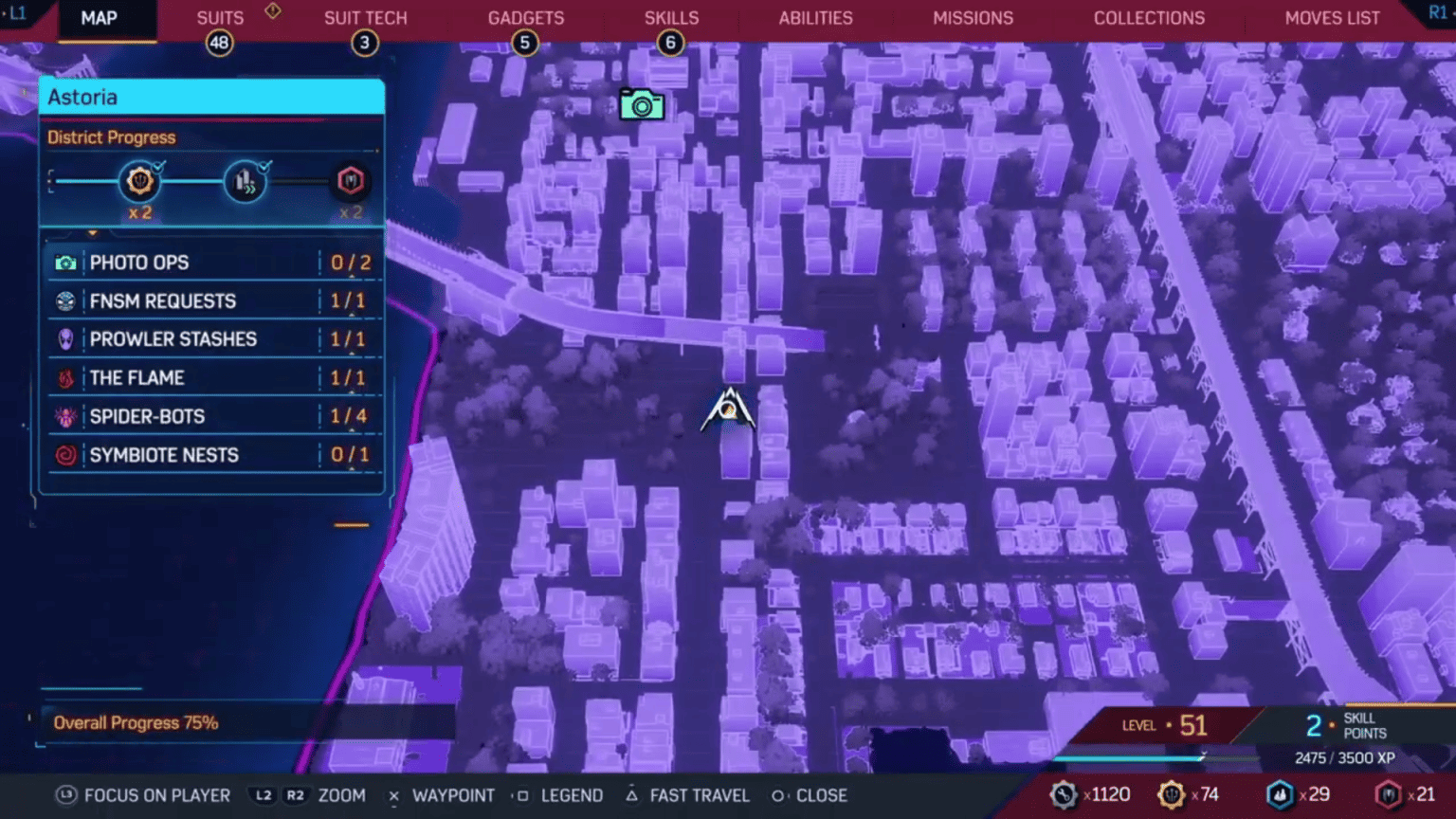The image size is (1456, 819).
Task: Click the Symbiote Nests swirl icon
Action: point(64,455)
